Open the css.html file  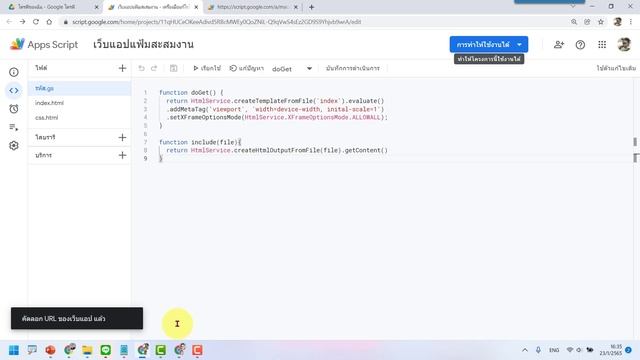click(x=80, y=118)
